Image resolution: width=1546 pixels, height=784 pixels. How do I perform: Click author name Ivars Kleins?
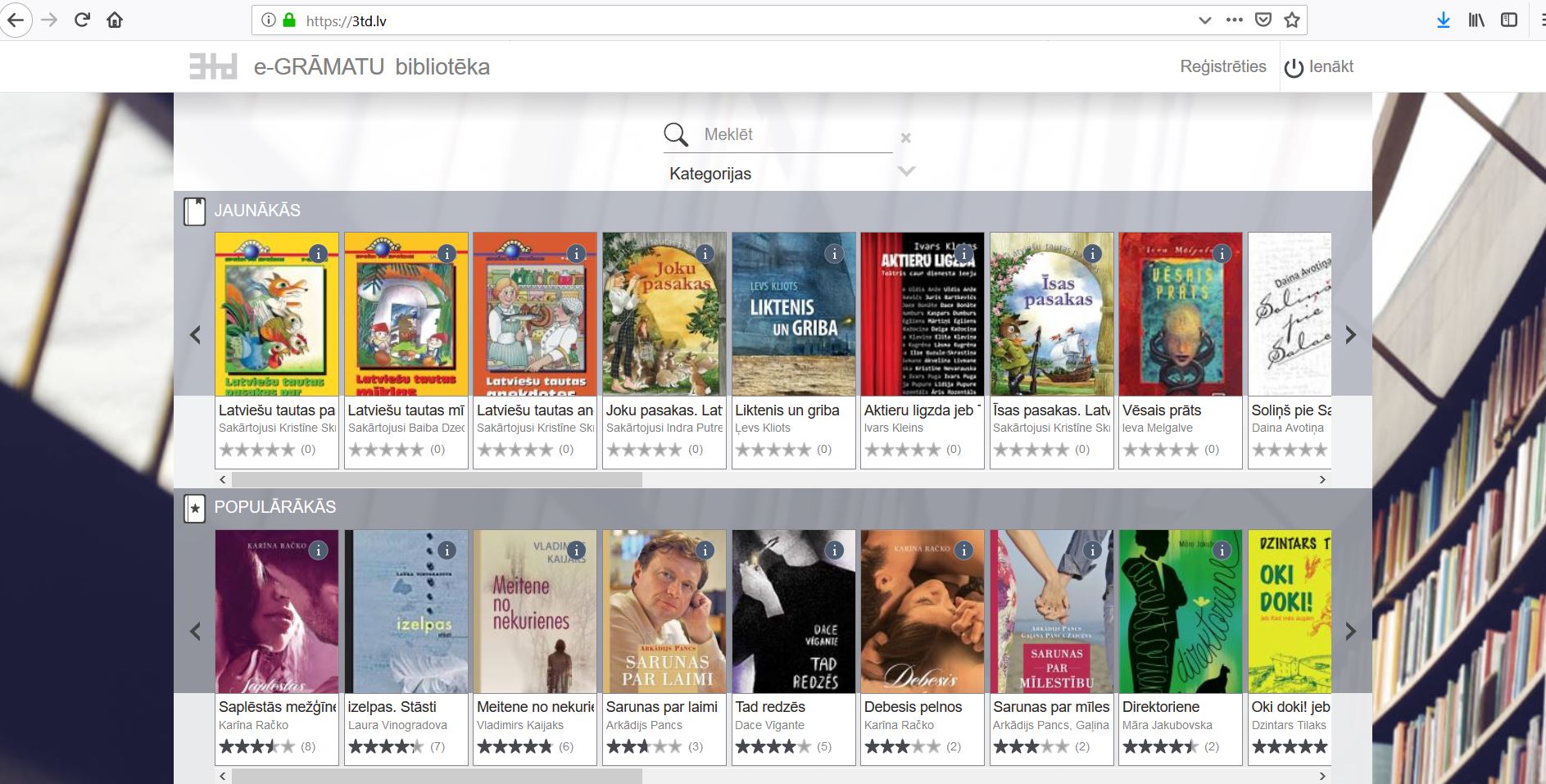click(x=893, y=428)
